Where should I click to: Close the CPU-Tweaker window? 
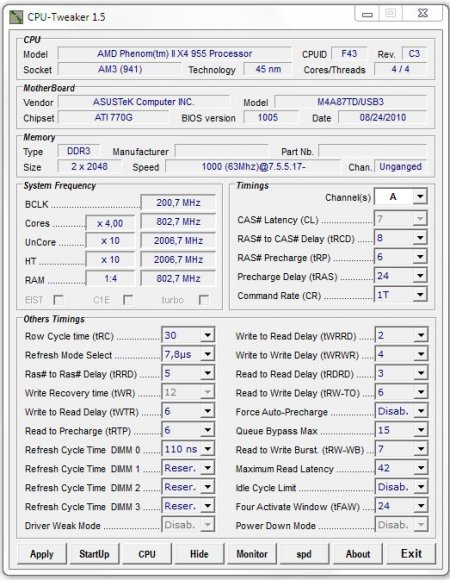(x=422, y=14)
